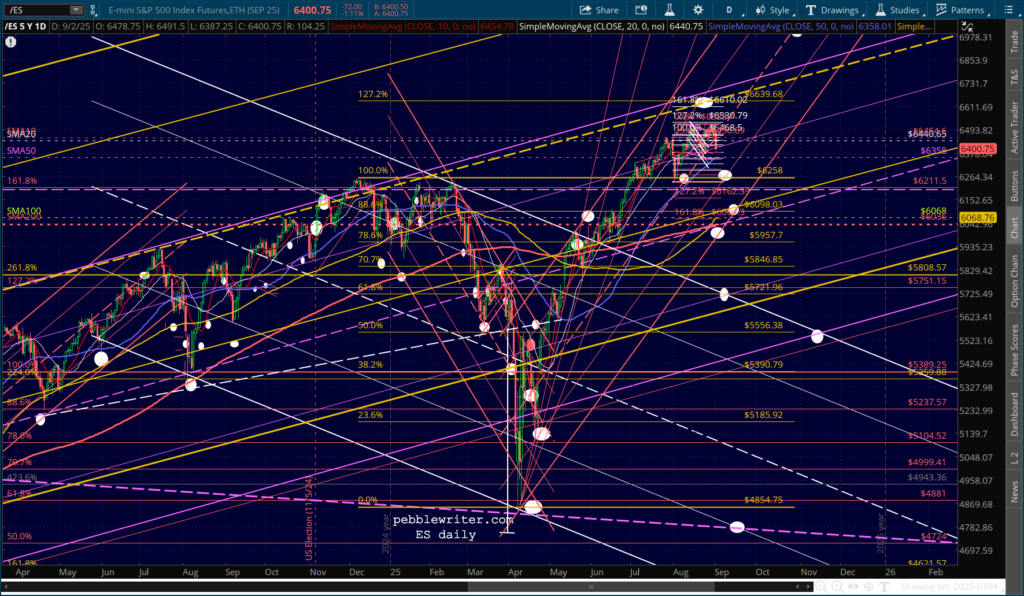Open the top-right list menu icon
This screenshot has height=596, width=1024.
(x=1007, y=10)
